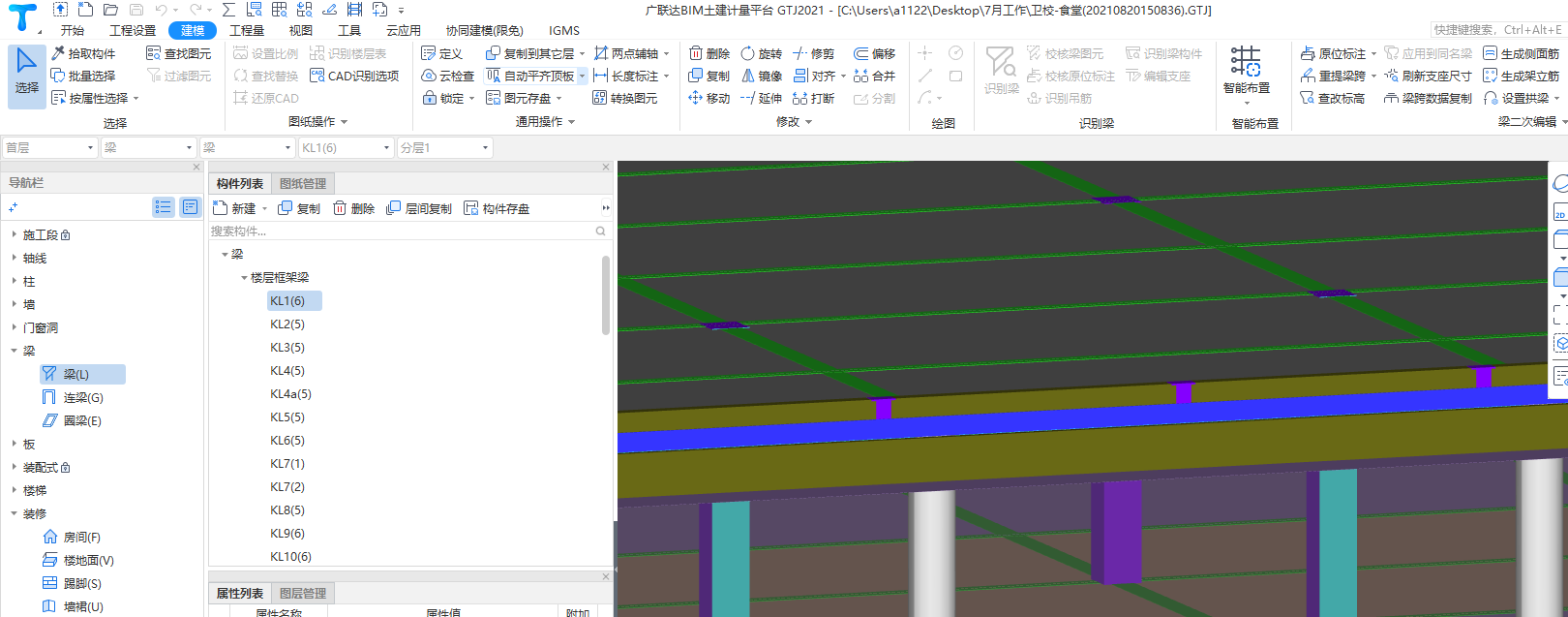Click 删除 in component list toolbar
Screen dimensions: 1568x617
(353, 208)
